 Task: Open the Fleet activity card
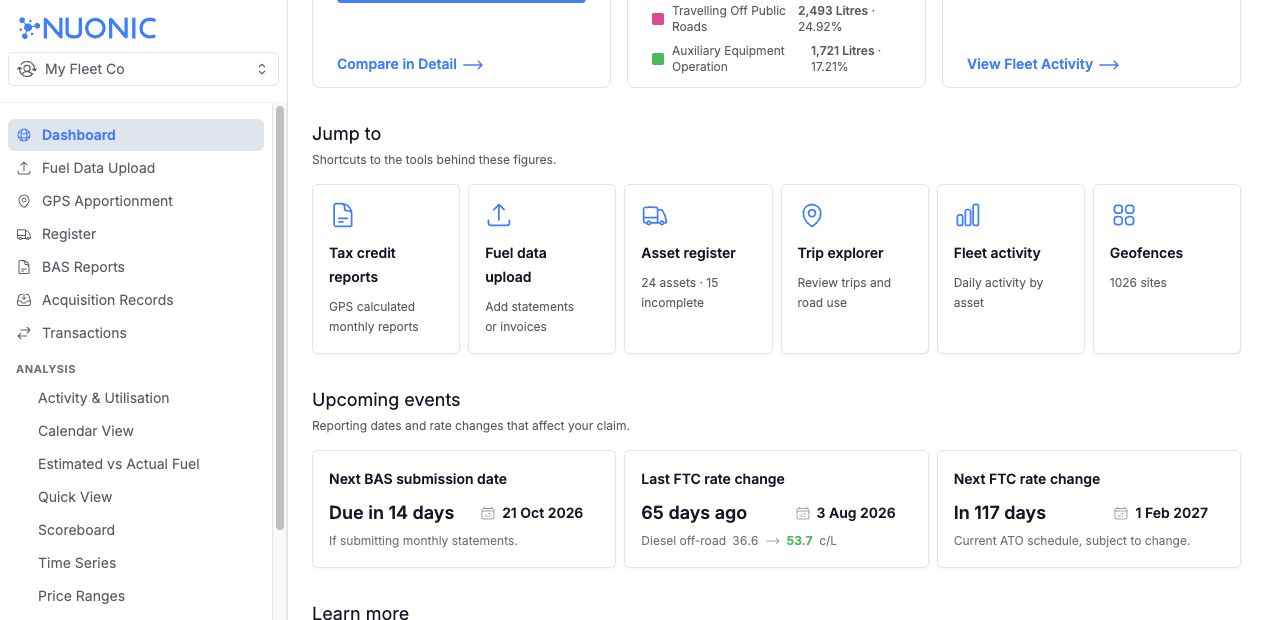[x=1011, y=268]
